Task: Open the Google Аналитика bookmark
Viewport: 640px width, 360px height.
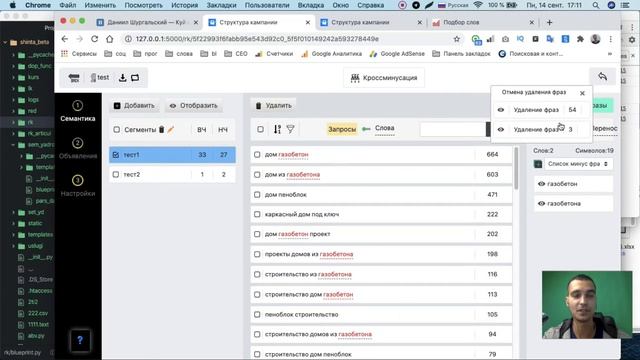Action: pyautogui.click(x=331, y=53)
